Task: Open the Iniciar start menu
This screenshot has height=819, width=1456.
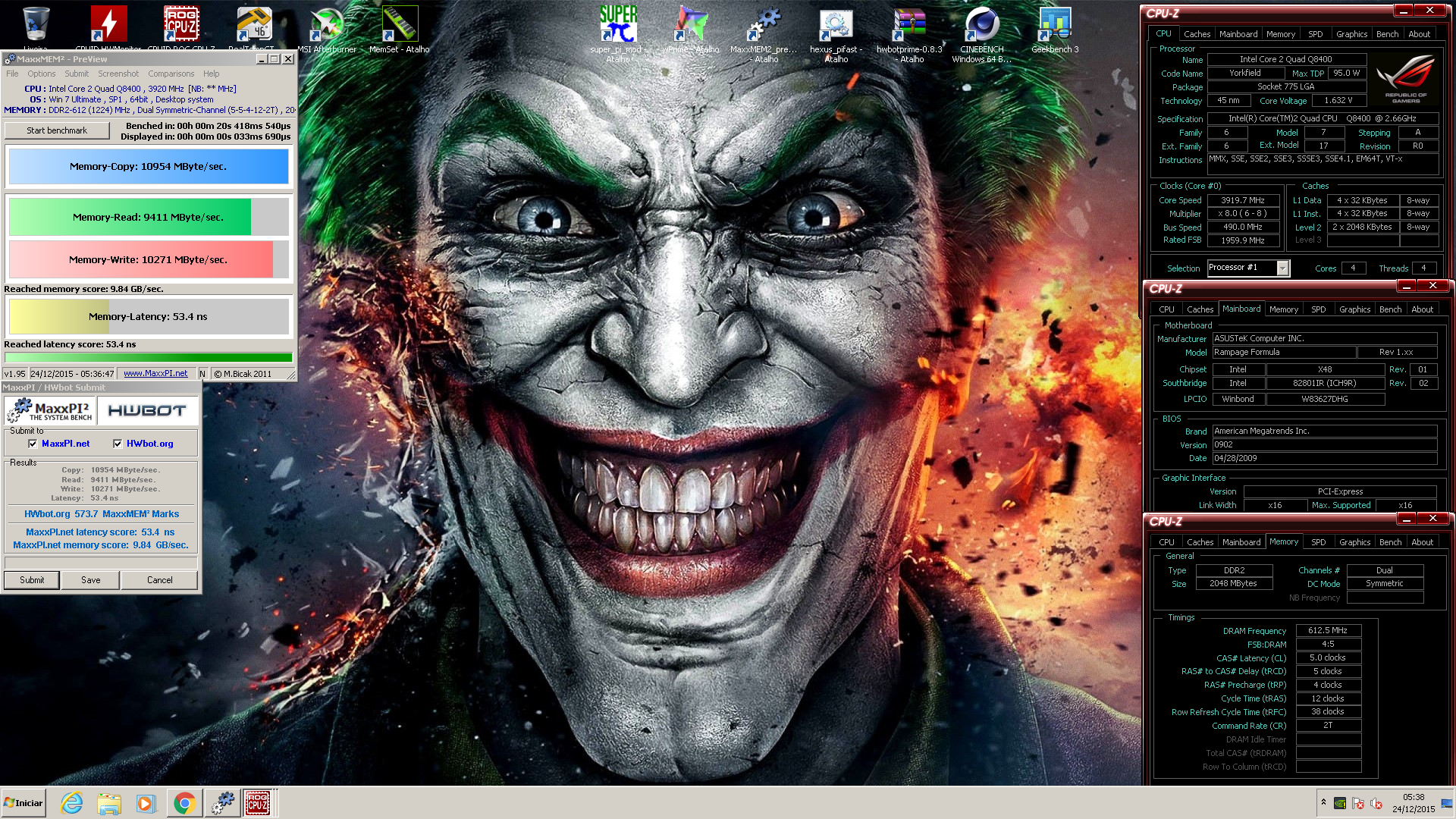Action: (24, 802)
